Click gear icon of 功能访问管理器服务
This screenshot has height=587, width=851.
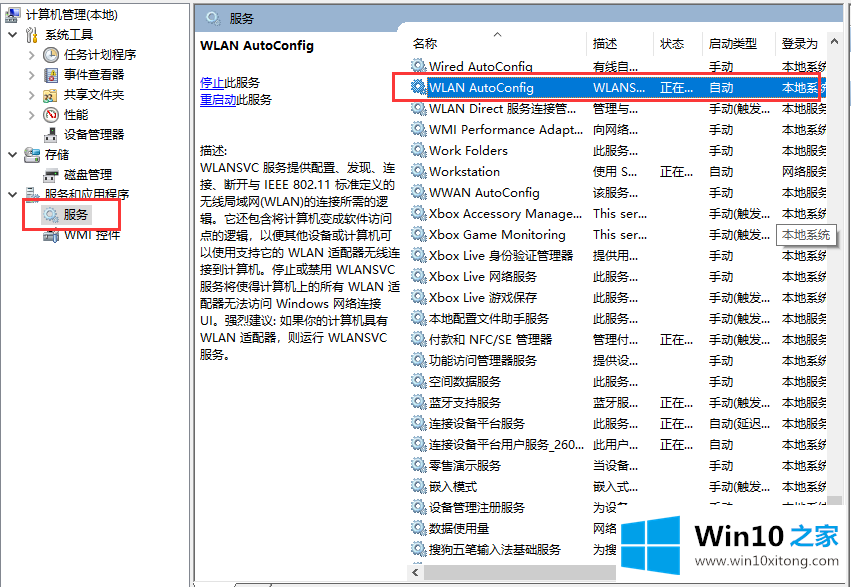[418, 360]
